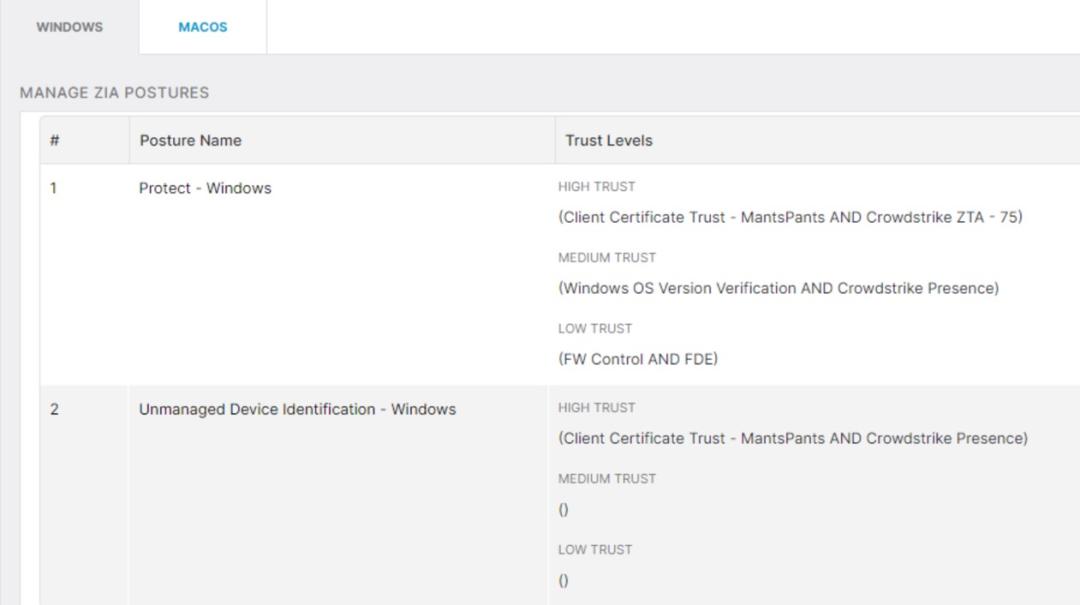Image resolution: width=1080 pixels, height=605 pixels.
Task: Click Medium Trust label for Protect - Windows
Action: click(x=606, y=258)
